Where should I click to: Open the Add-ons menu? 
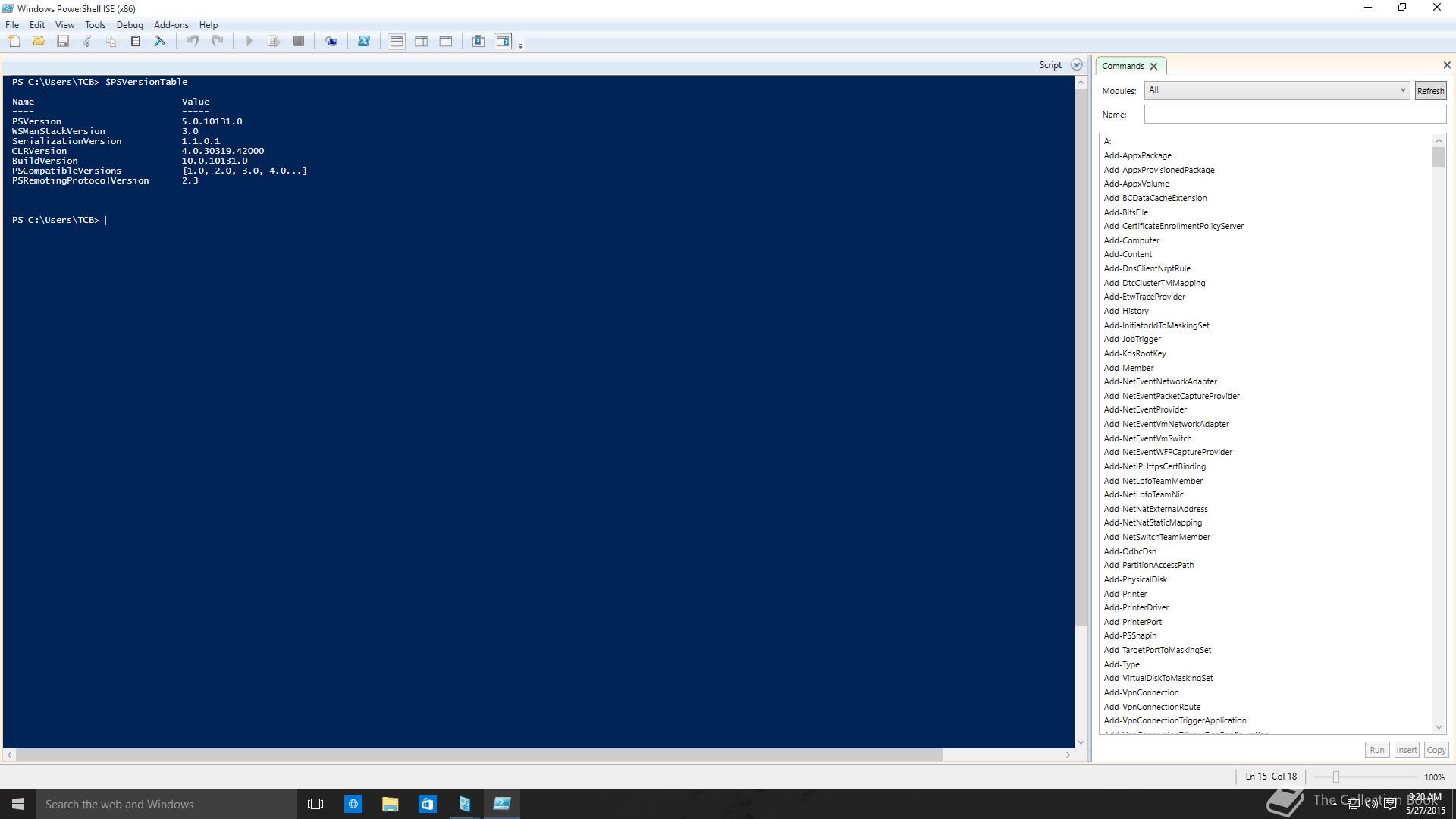point(171,25)
